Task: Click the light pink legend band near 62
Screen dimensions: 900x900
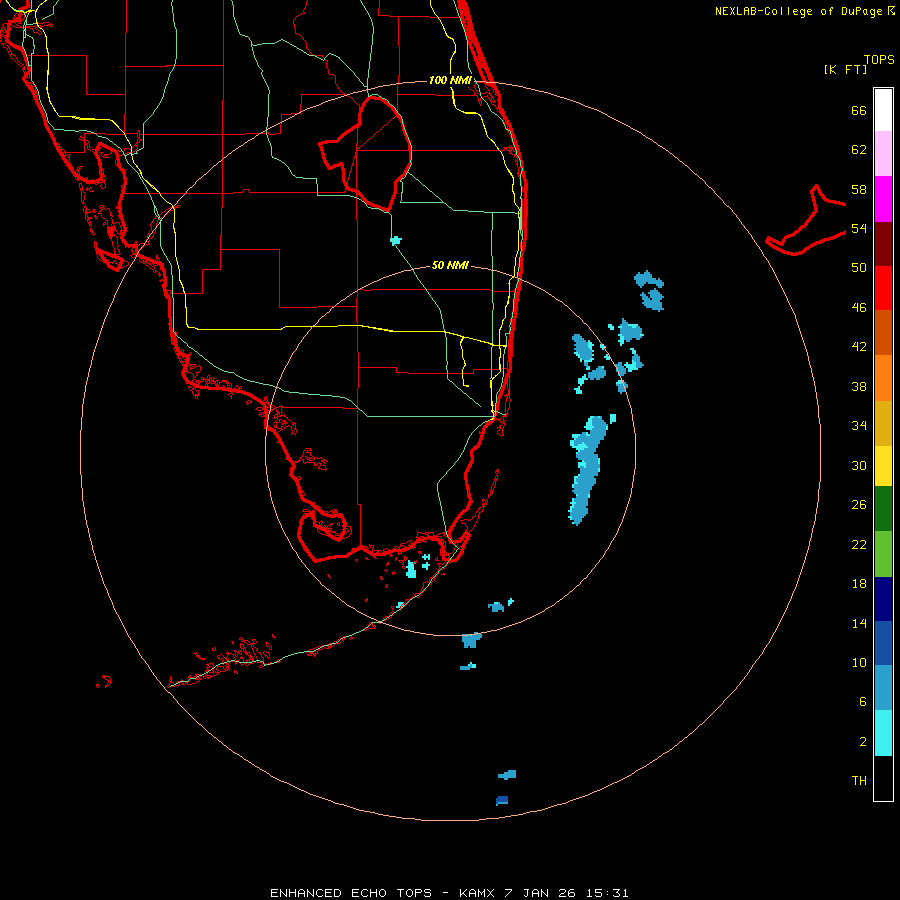Action: coord(883,154)
